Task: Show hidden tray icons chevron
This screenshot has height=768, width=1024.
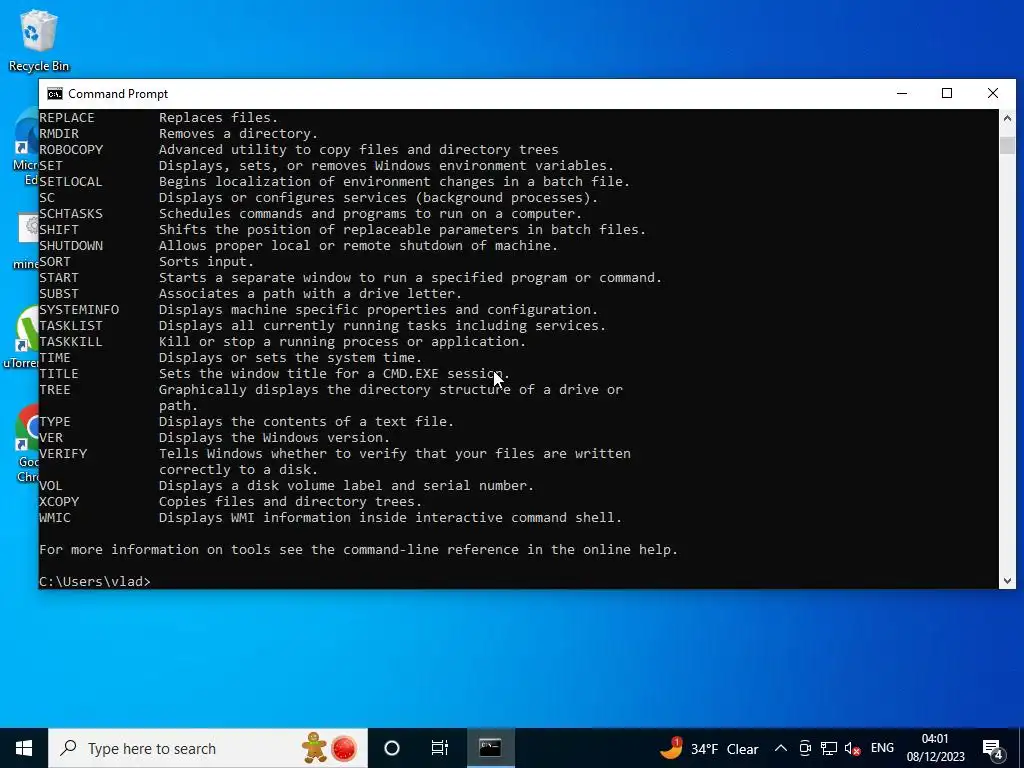Action: pos(781,748)
